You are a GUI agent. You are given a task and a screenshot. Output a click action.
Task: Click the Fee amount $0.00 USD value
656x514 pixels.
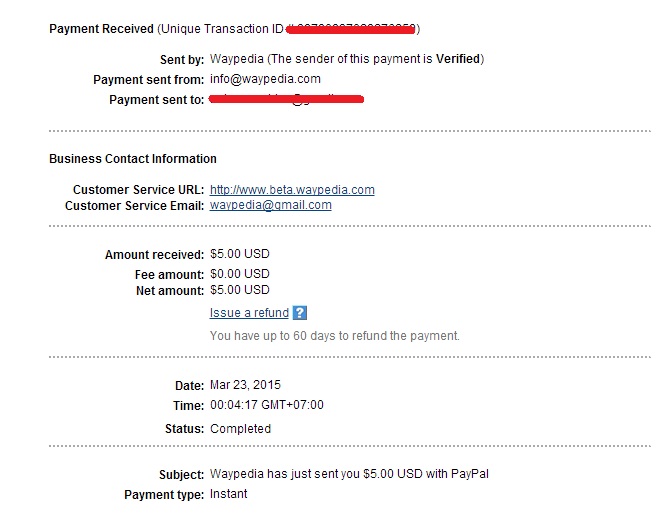tap(240, 274)
